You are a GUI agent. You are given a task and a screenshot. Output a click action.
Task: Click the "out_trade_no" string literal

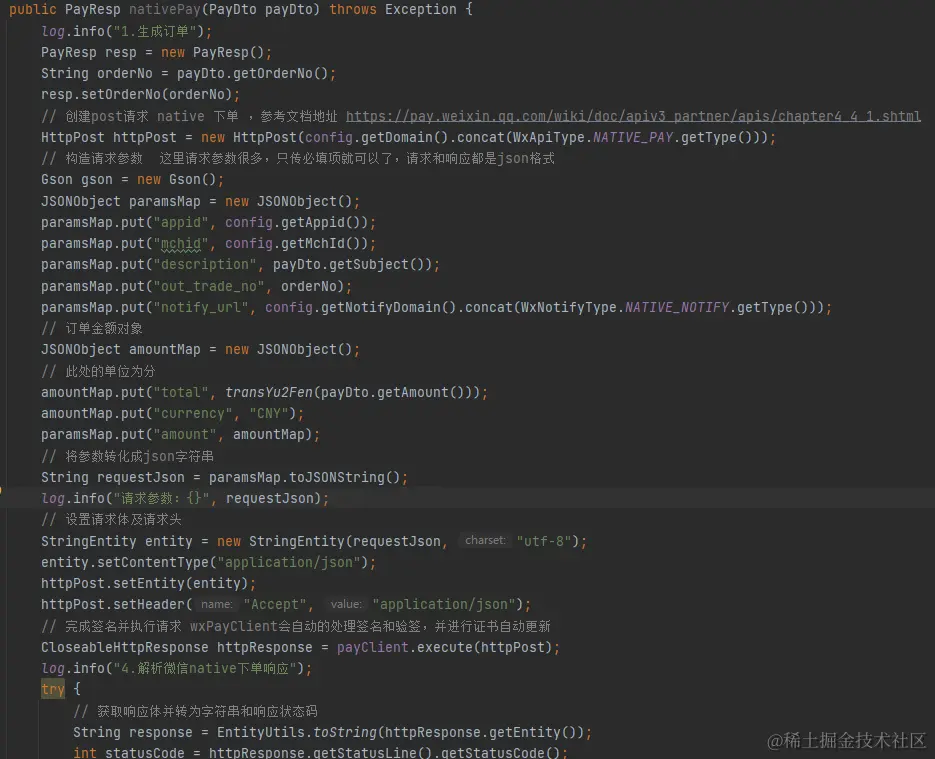[x=209, y=286]
